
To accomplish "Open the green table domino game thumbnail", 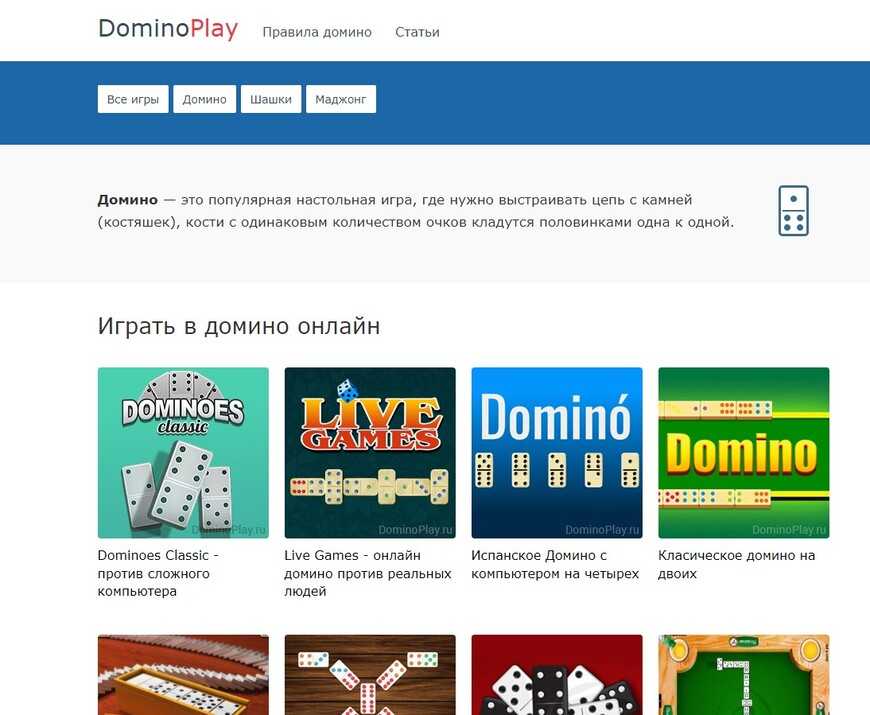I will click(x=743, y=675).
